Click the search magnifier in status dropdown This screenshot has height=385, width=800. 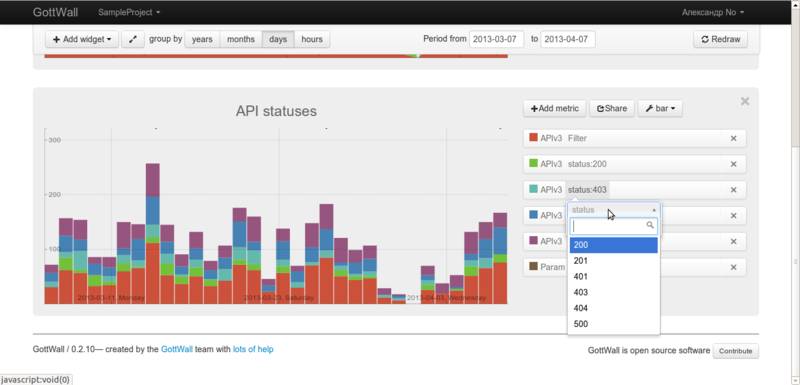650,225
